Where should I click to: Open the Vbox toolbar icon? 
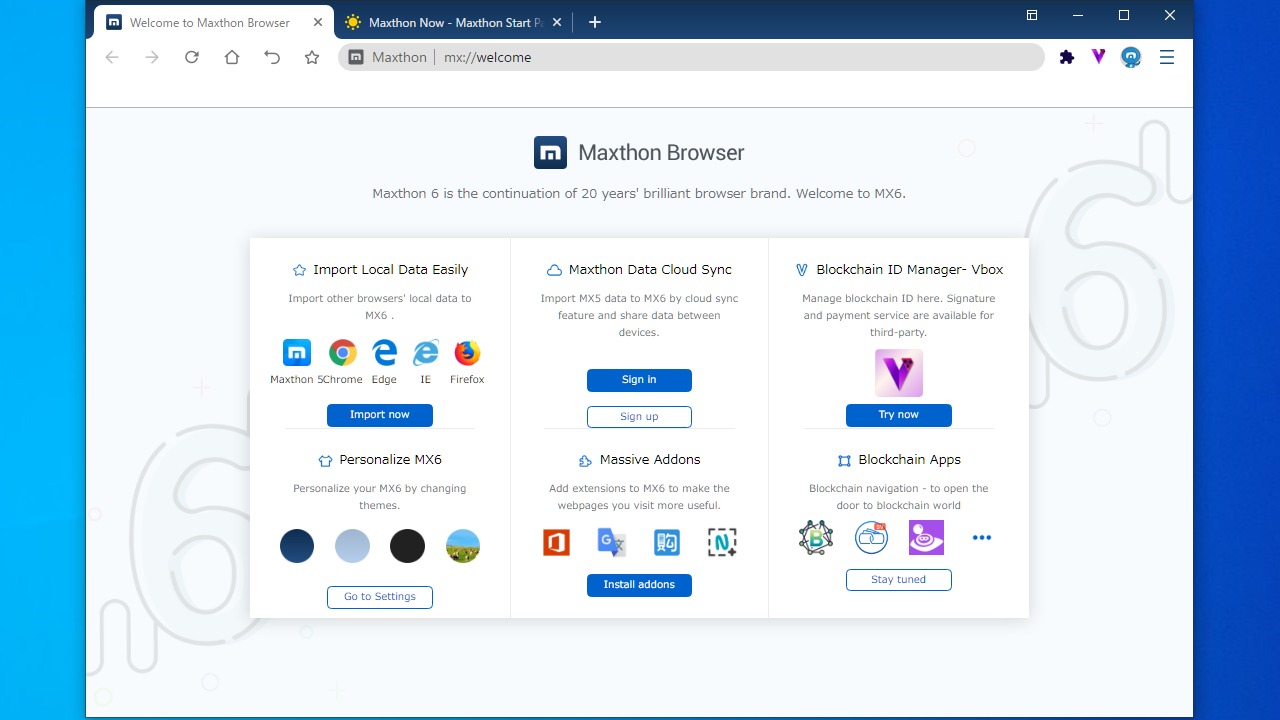coord(1099,57)
